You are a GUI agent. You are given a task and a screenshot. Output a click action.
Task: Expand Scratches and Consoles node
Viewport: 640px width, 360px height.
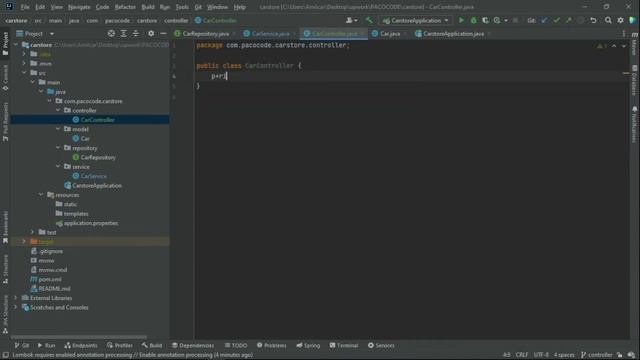pyautogui.click(x=16, y=307)
